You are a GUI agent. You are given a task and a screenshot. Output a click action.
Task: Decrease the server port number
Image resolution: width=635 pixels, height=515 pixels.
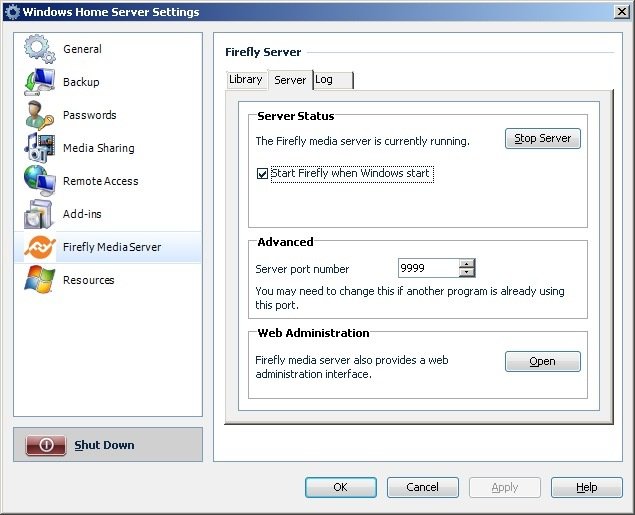[467, 272]
